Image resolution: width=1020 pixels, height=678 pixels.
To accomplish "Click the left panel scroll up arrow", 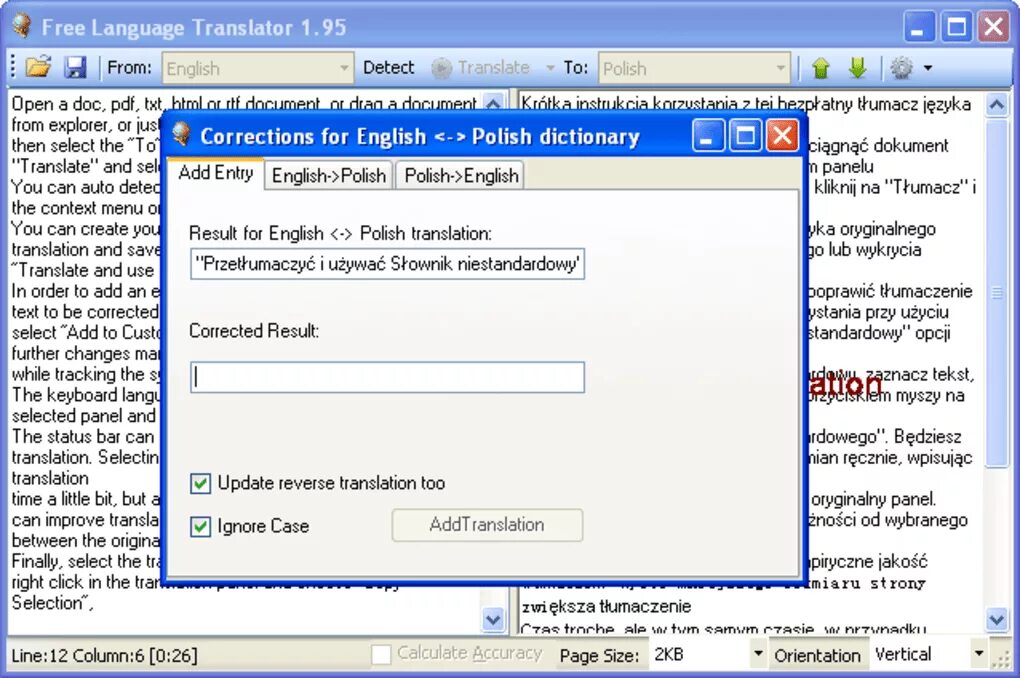I will (x=493, y=103).
